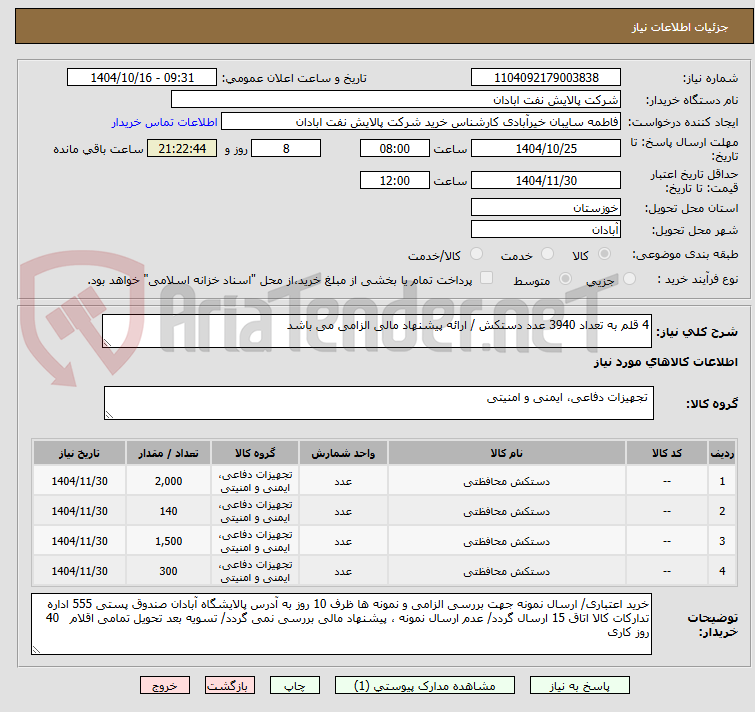
Task: Click unit عدد in row 3
Action: click(x=343, y=542)
